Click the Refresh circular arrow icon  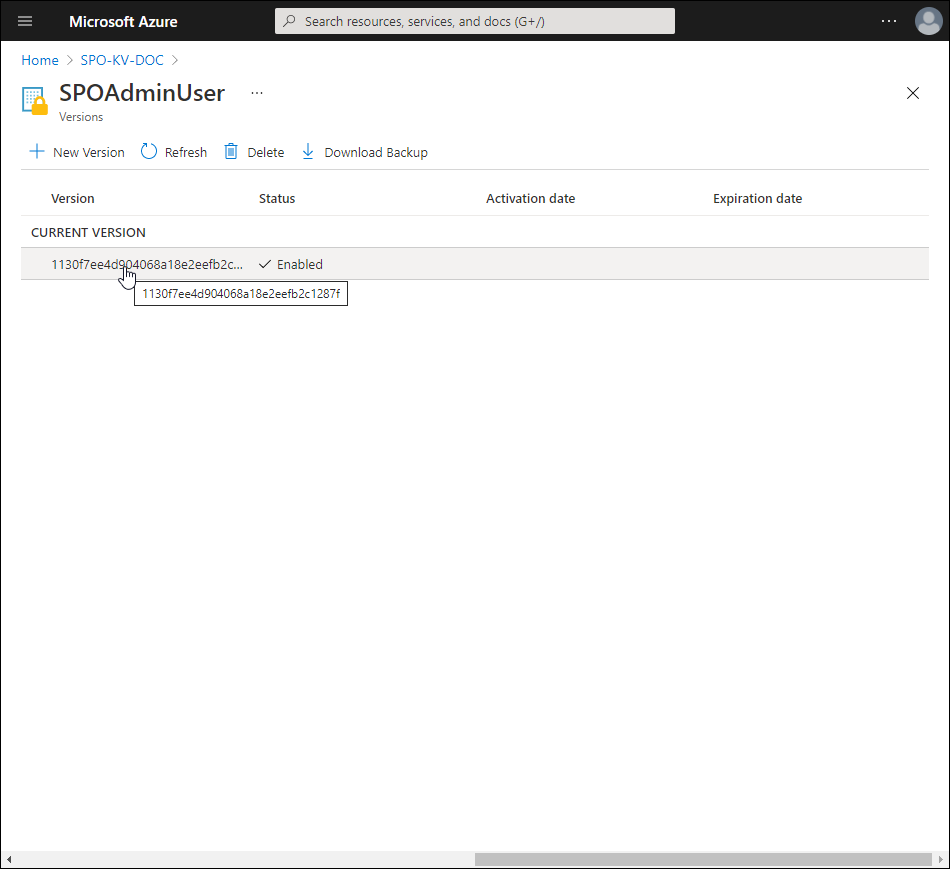pyautogui.click(x=149, y=152)
